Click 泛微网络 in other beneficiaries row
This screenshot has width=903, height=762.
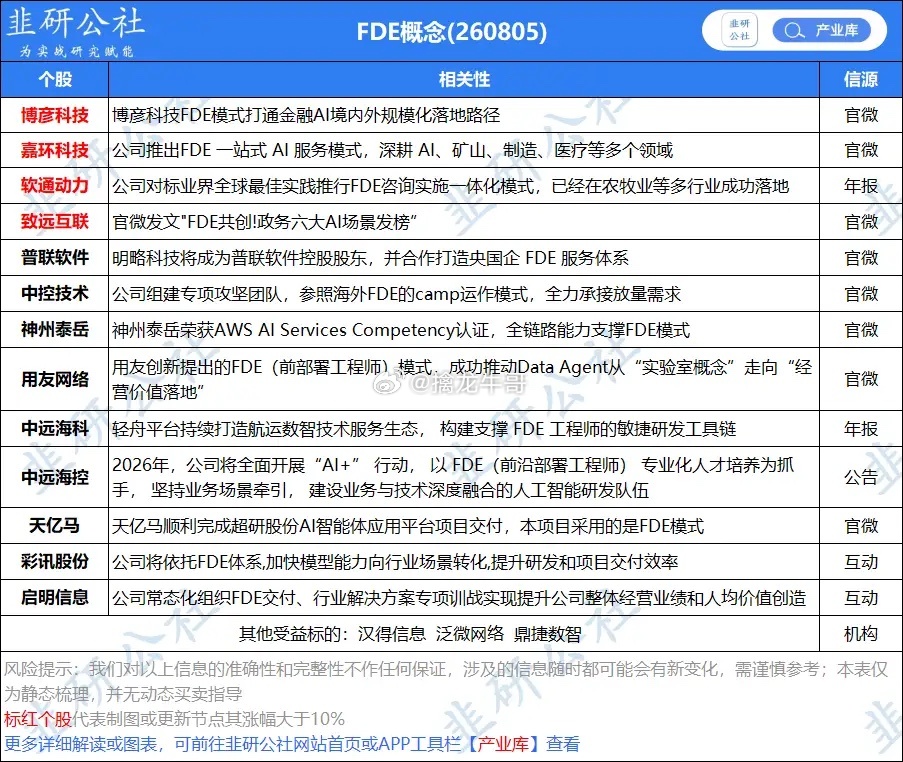pyautogui.click(x=470, y=634)
